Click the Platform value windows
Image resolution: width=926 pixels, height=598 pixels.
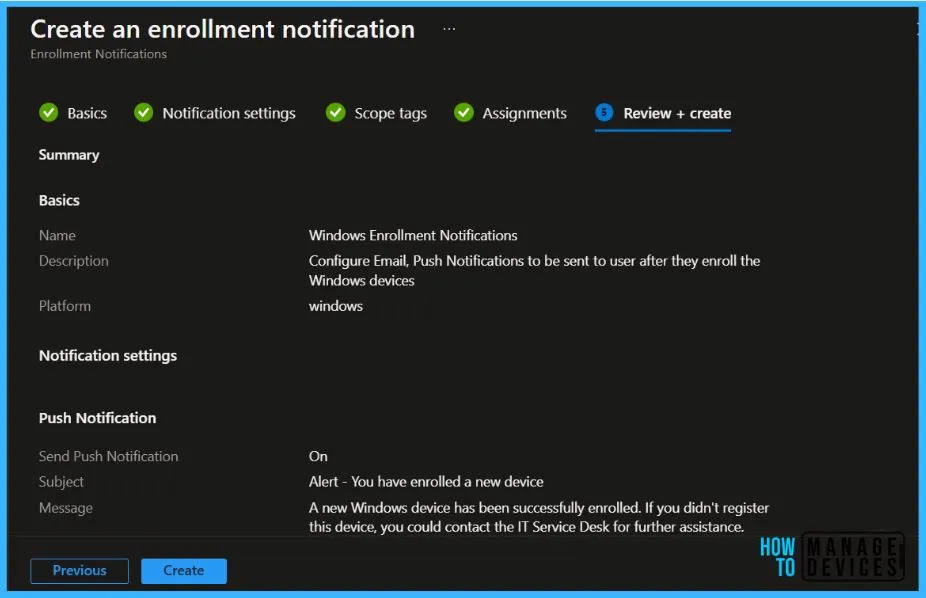(x=336, y=306)
